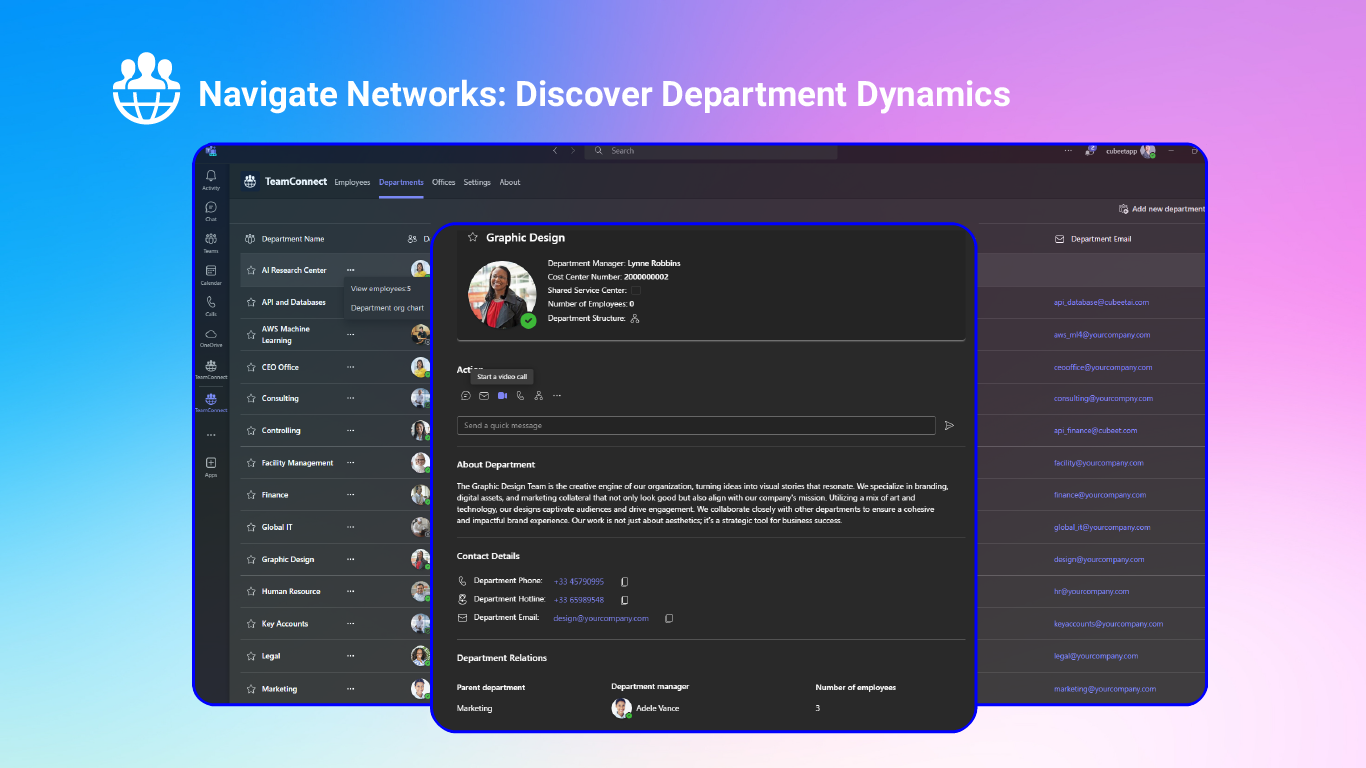Copy the Department Phone number
This screenshot has height=768, width=1366.
[623, 581]
